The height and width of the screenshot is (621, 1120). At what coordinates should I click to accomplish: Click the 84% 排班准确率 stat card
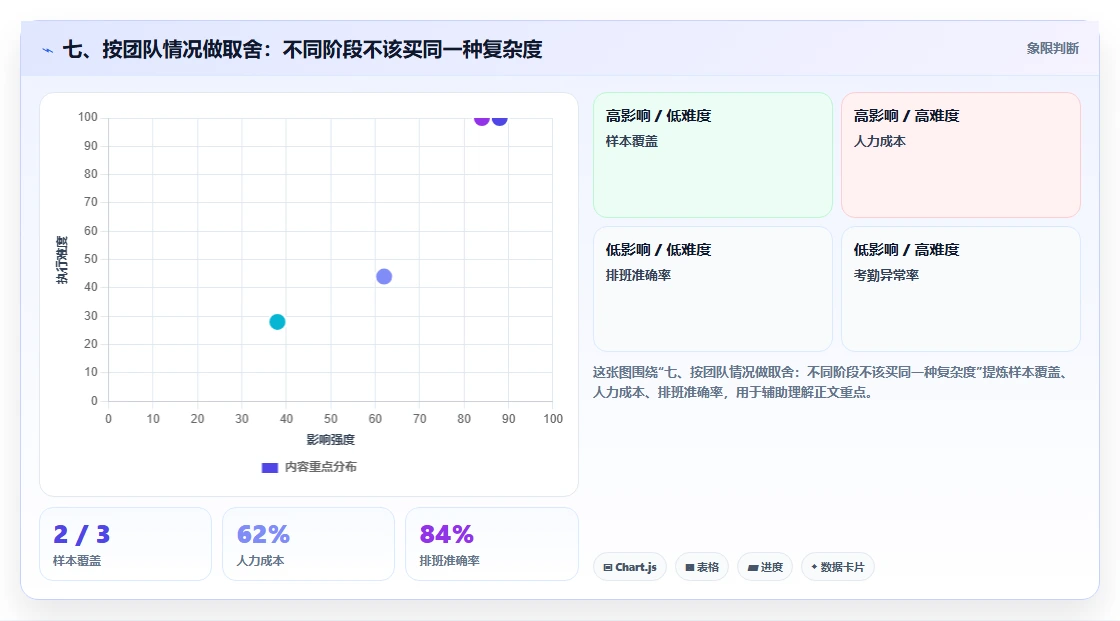(491, 545)
